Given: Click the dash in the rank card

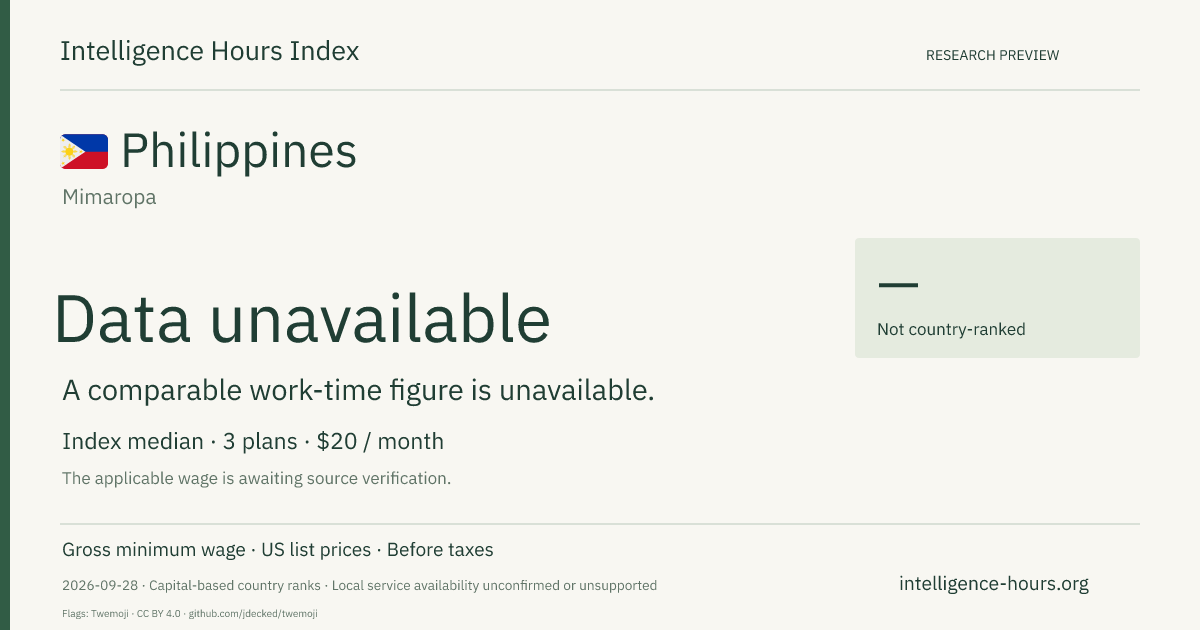Looking at the screenshot, I should (x=897, y=285).
